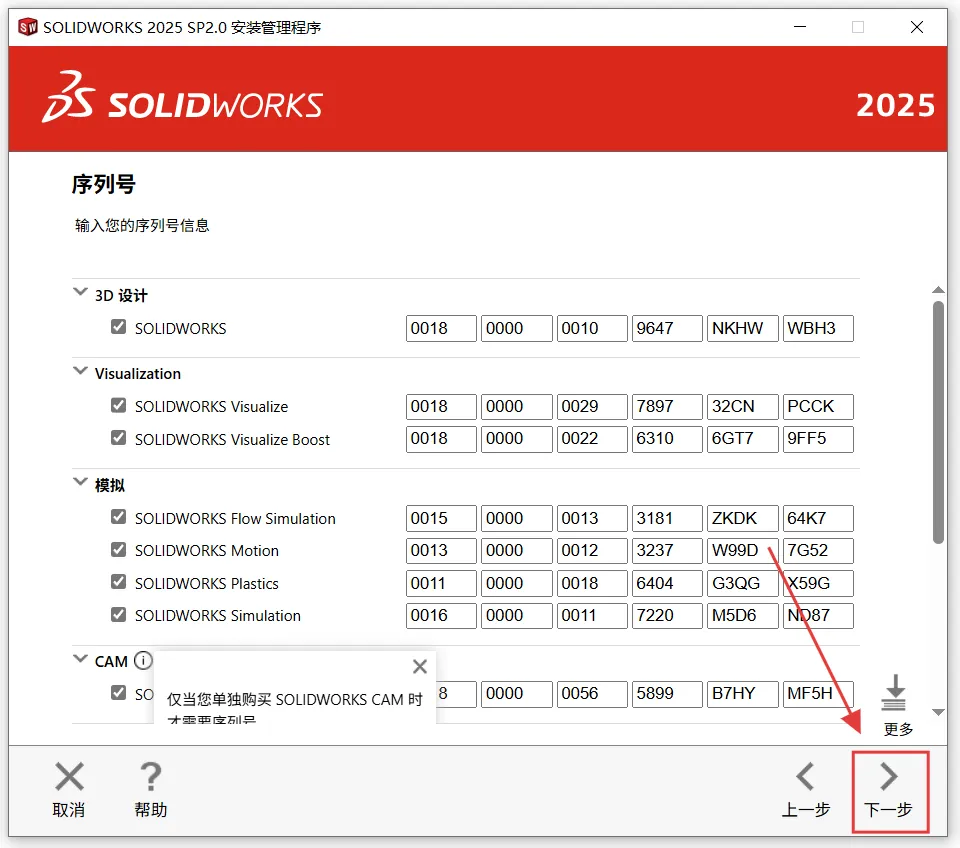Go back with 上一步 arrow
Viewport: 960px width, 848px height.
pos(805,776)
